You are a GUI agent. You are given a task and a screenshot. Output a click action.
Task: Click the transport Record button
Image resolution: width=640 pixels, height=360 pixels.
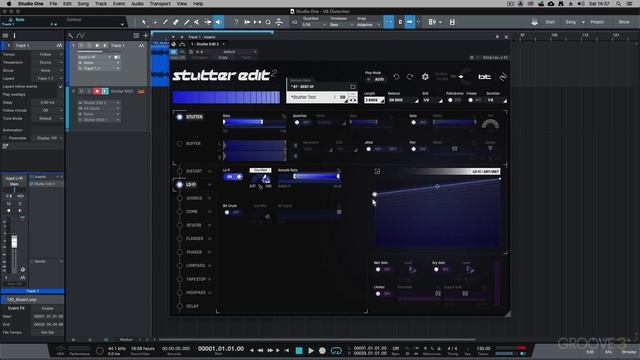pyautogui.click(x=322, y=351)
